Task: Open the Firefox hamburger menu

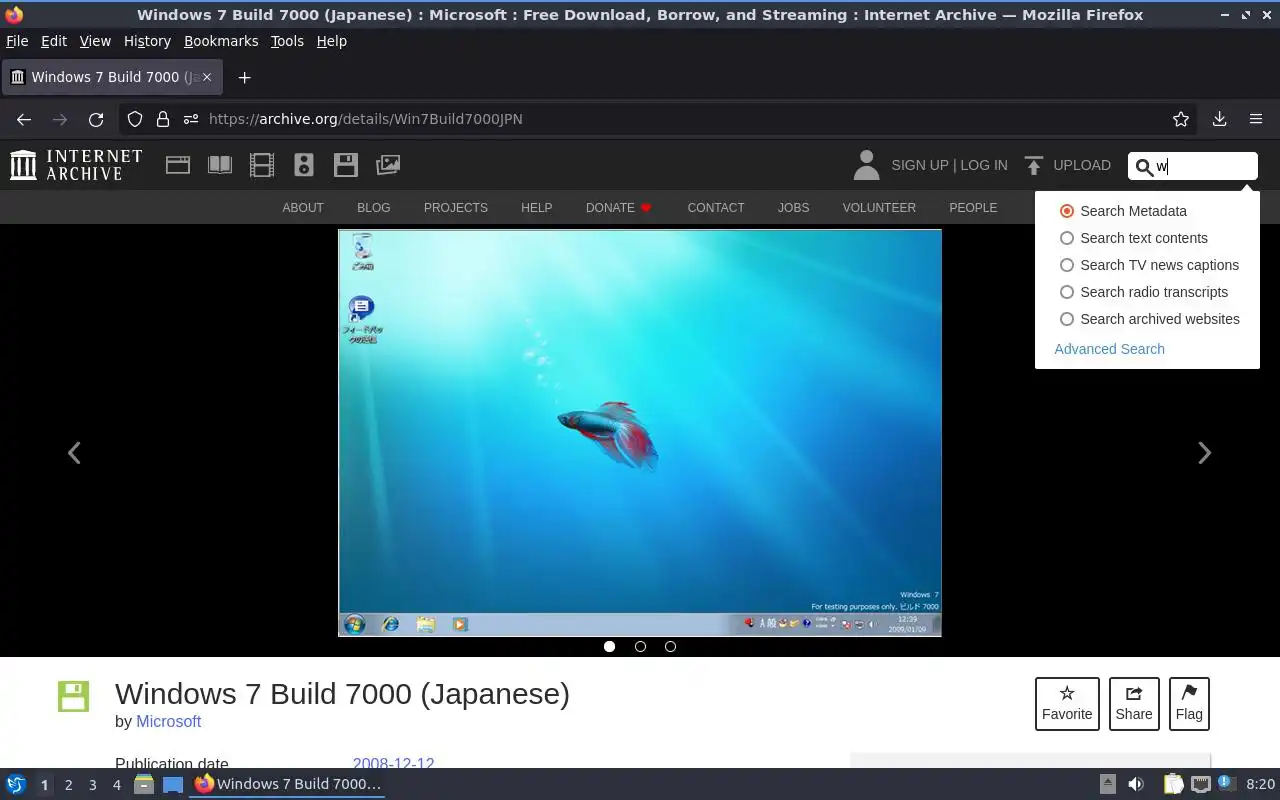Action: pyautogui.click(x=1256, y=119)
